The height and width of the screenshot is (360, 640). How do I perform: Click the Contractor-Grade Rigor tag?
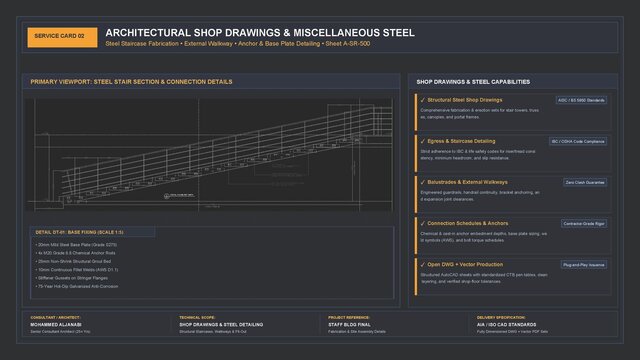[584, 224]
